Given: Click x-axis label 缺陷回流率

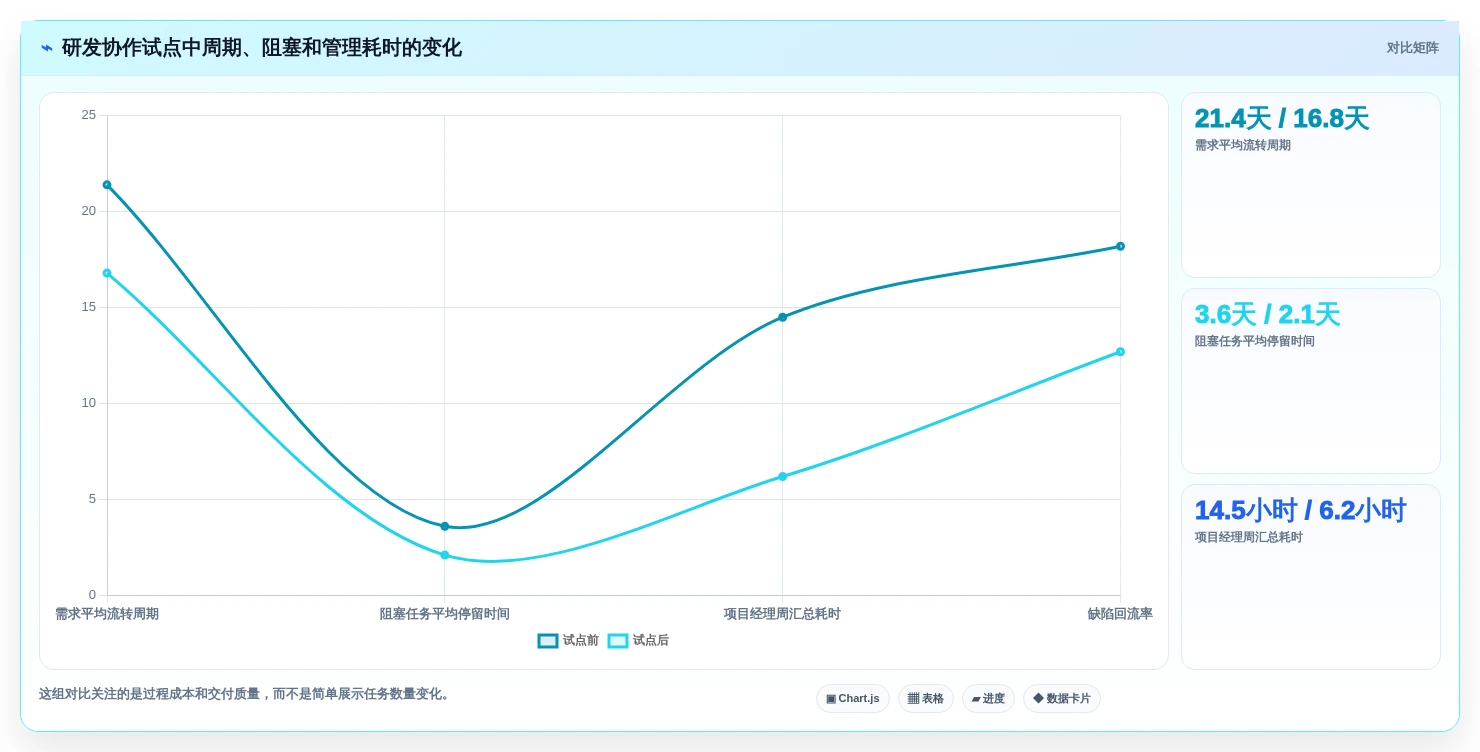Looking at the screenshot, I should click(x=1120, y=614).
